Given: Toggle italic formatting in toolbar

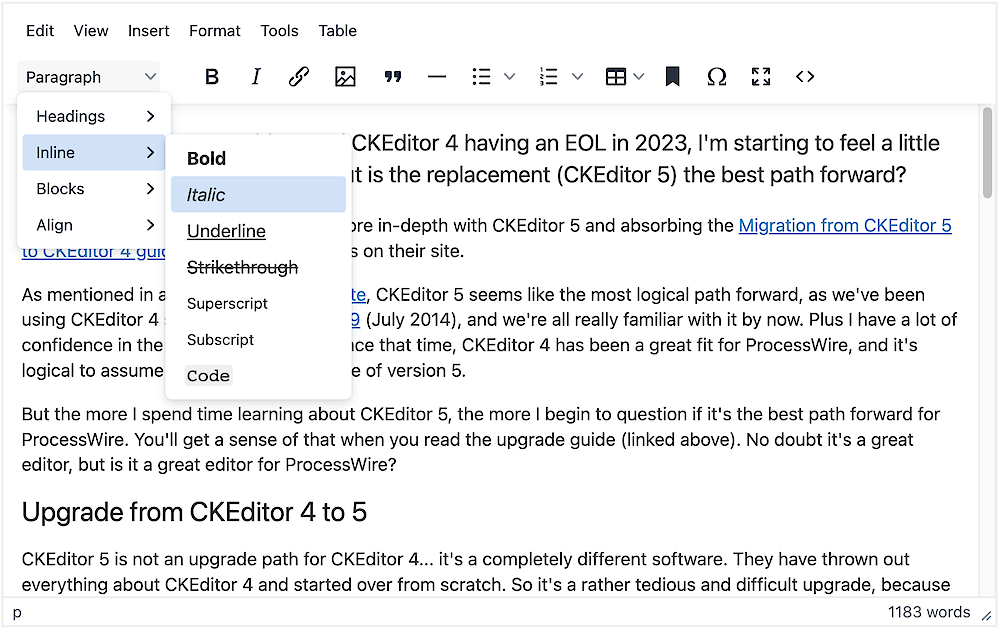Looking at the screenshot, I should pos(256,77).
